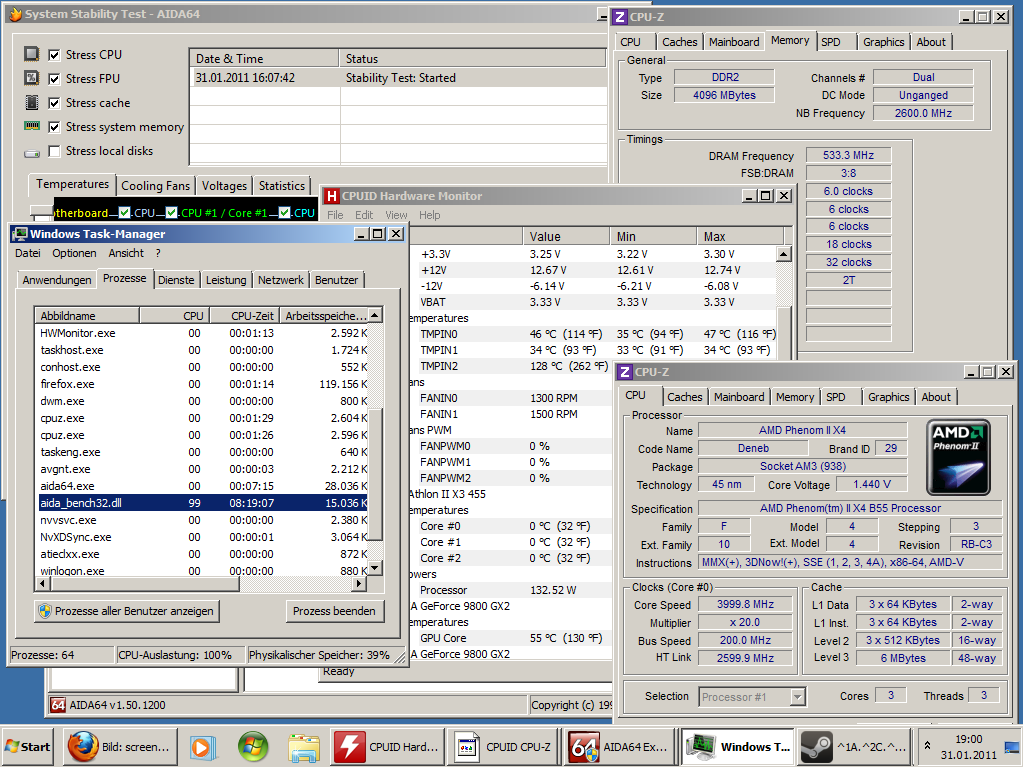Toggle Stress FPU checkbox
The image size is (1023, 767).
tap(54, 79)
